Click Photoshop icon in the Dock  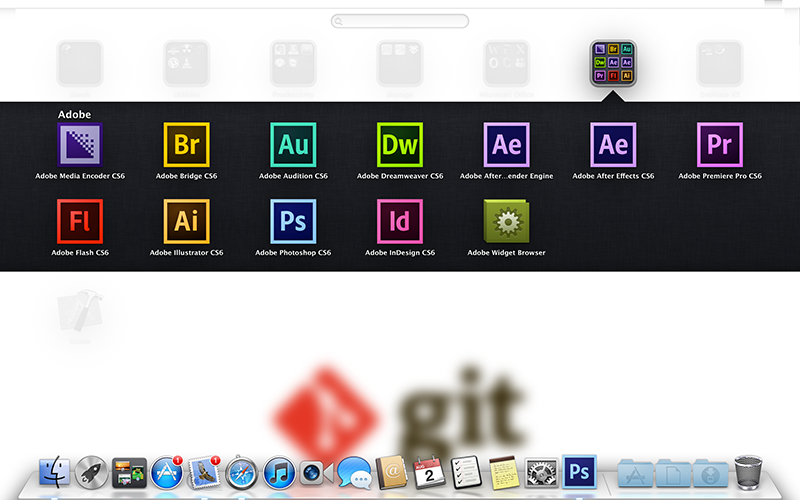(579, 471)
